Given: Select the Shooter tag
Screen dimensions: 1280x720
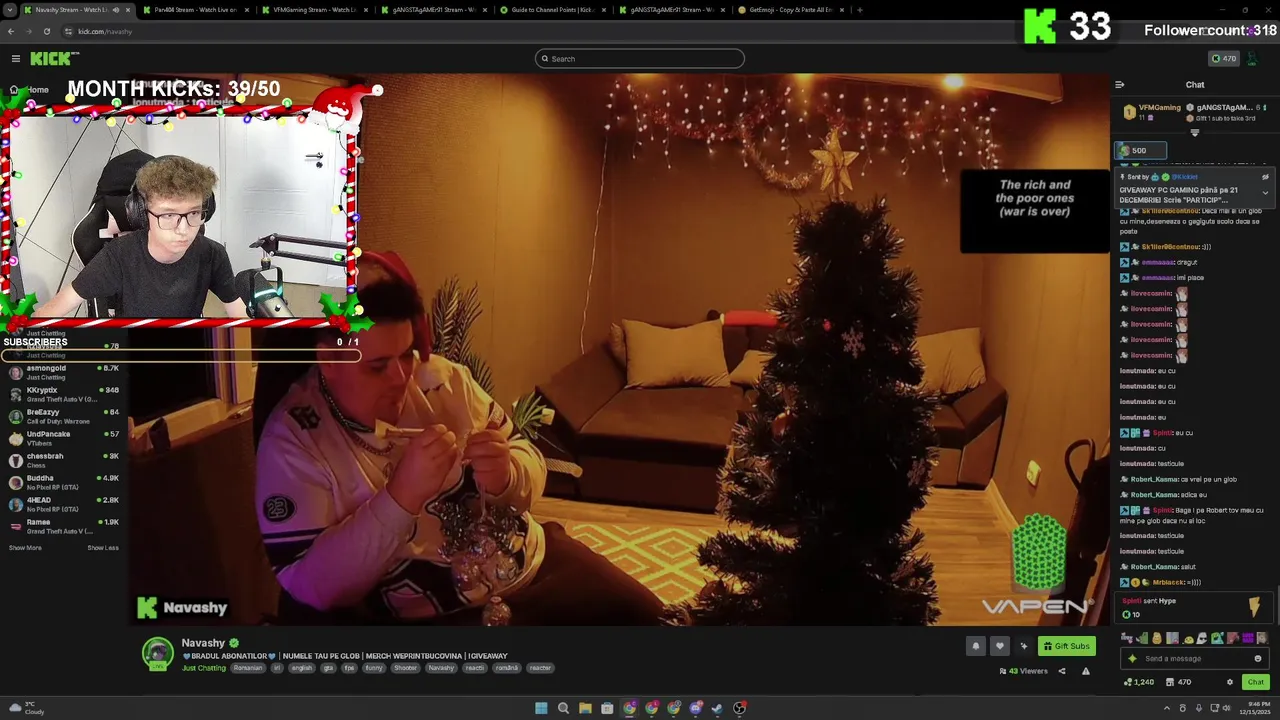Looking at the screenshot, I should 406,668.
